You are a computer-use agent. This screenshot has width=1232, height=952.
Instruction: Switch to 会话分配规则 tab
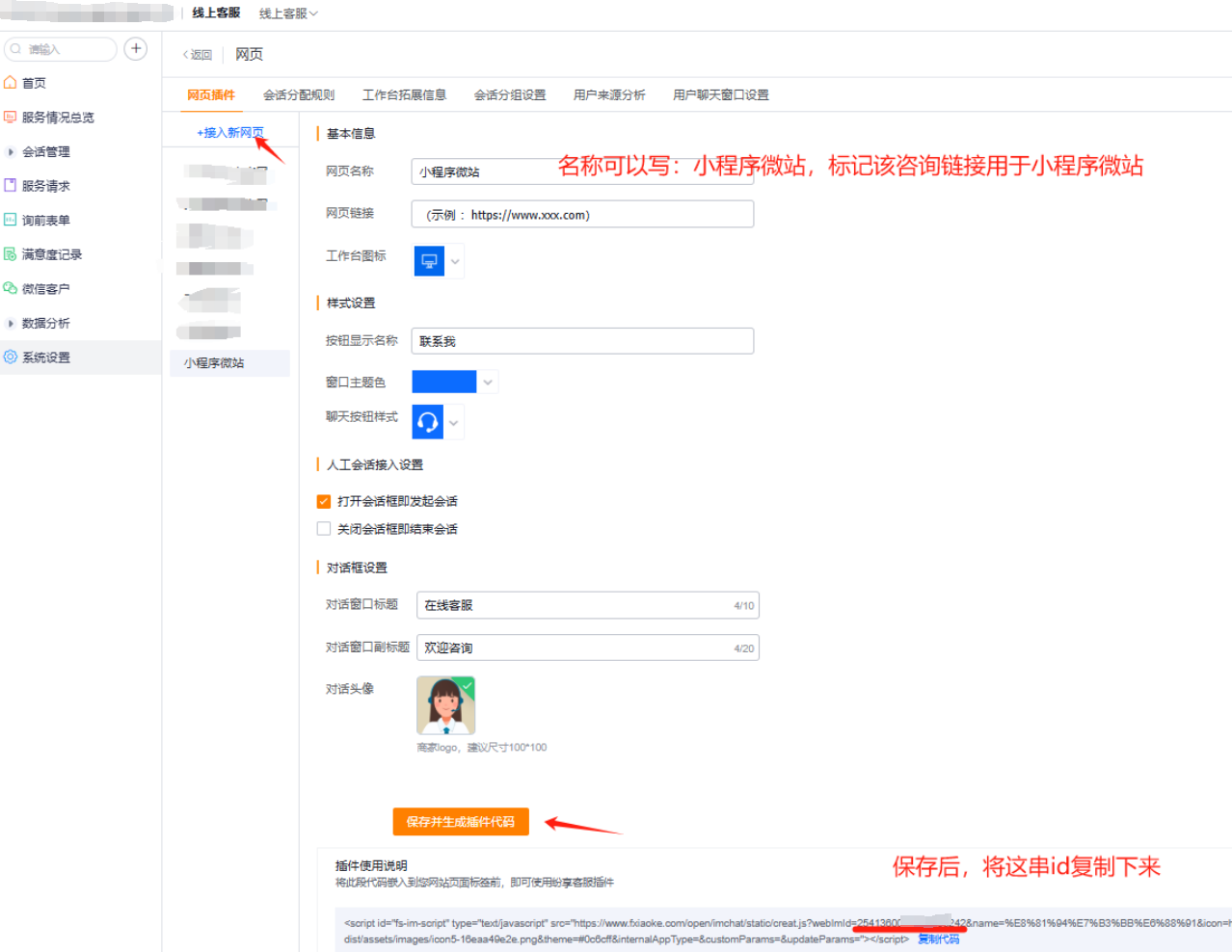click(x=299, y=94)
